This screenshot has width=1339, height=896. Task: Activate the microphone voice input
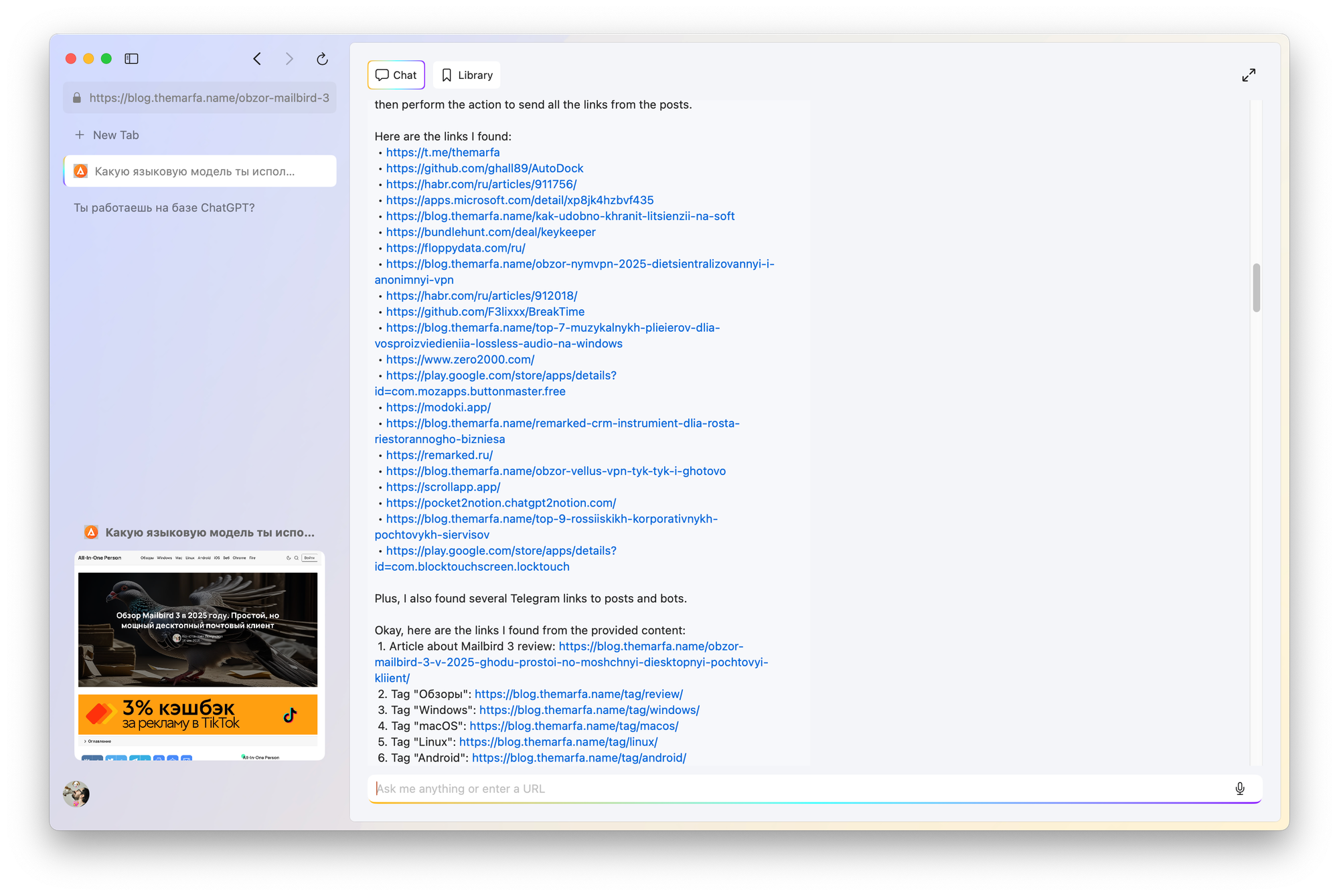[1240, 788]
